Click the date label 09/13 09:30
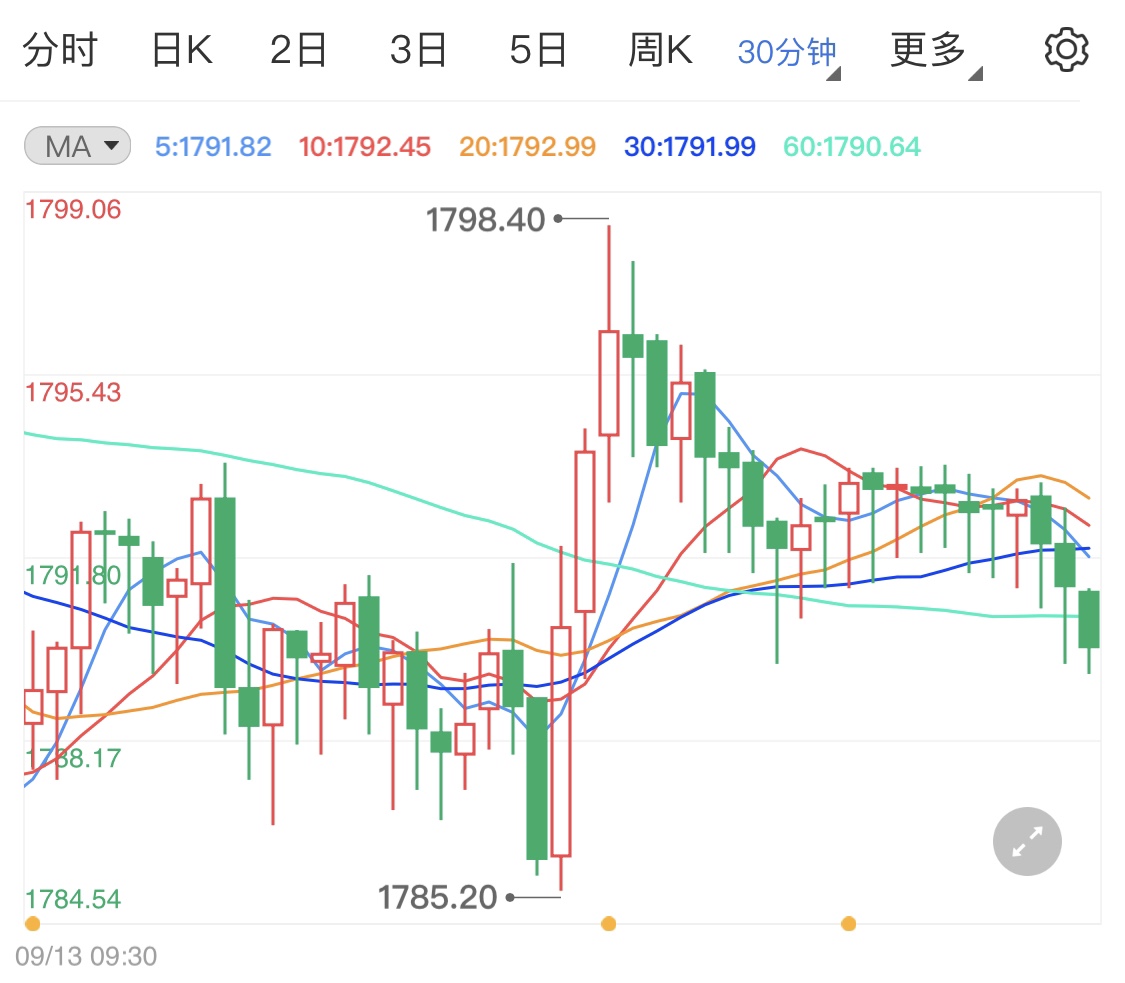The height and width of the screenshot is (983, 1125). click(86, 956)
